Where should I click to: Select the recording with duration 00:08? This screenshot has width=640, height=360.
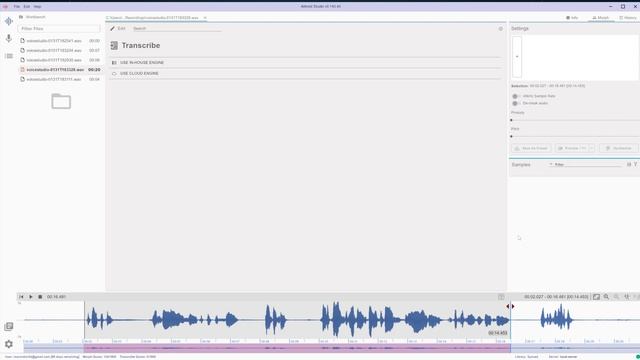tap(60, 60)
